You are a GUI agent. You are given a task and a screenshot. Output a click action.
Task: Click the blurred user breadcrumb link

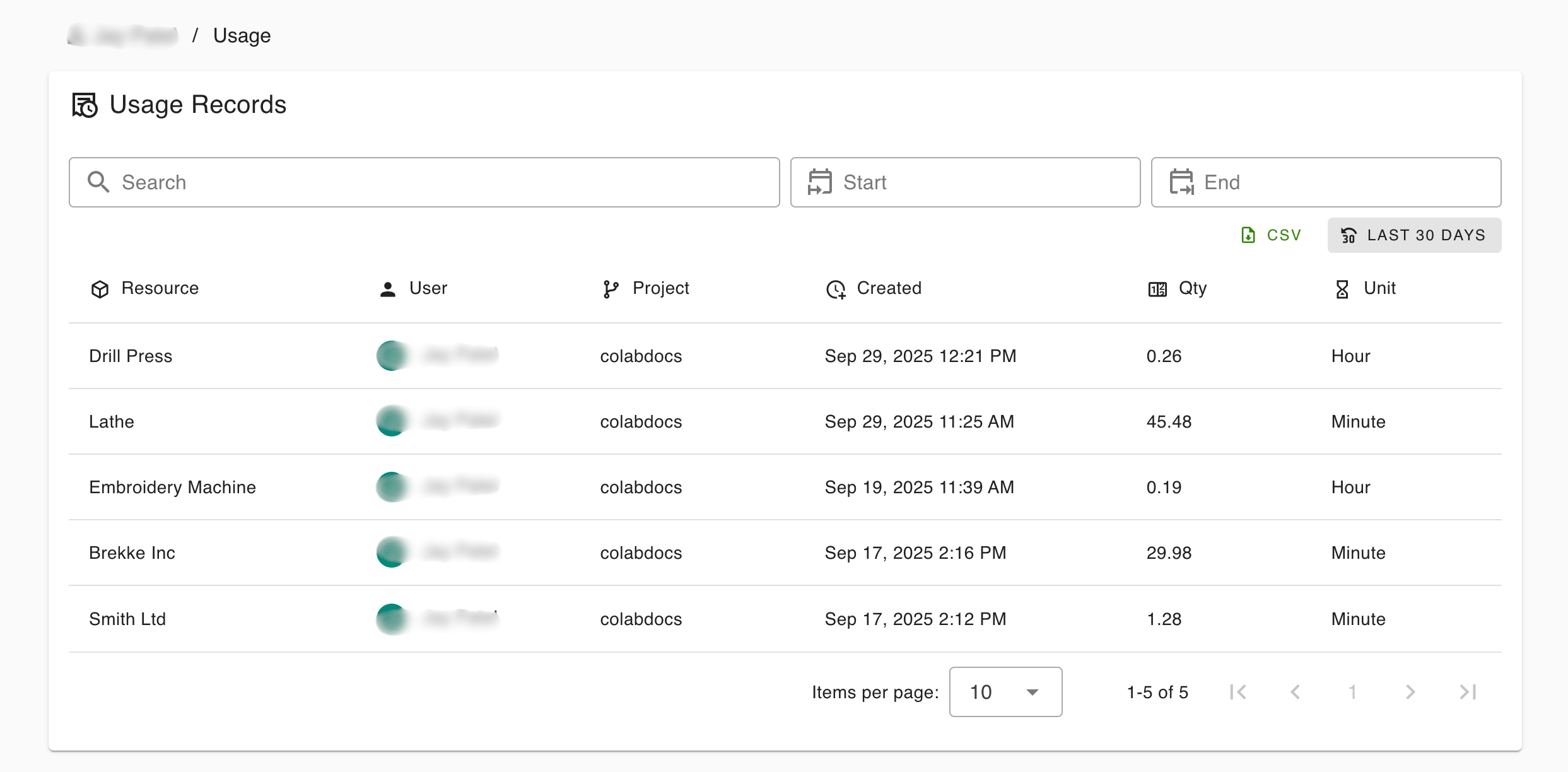(123, 36)
